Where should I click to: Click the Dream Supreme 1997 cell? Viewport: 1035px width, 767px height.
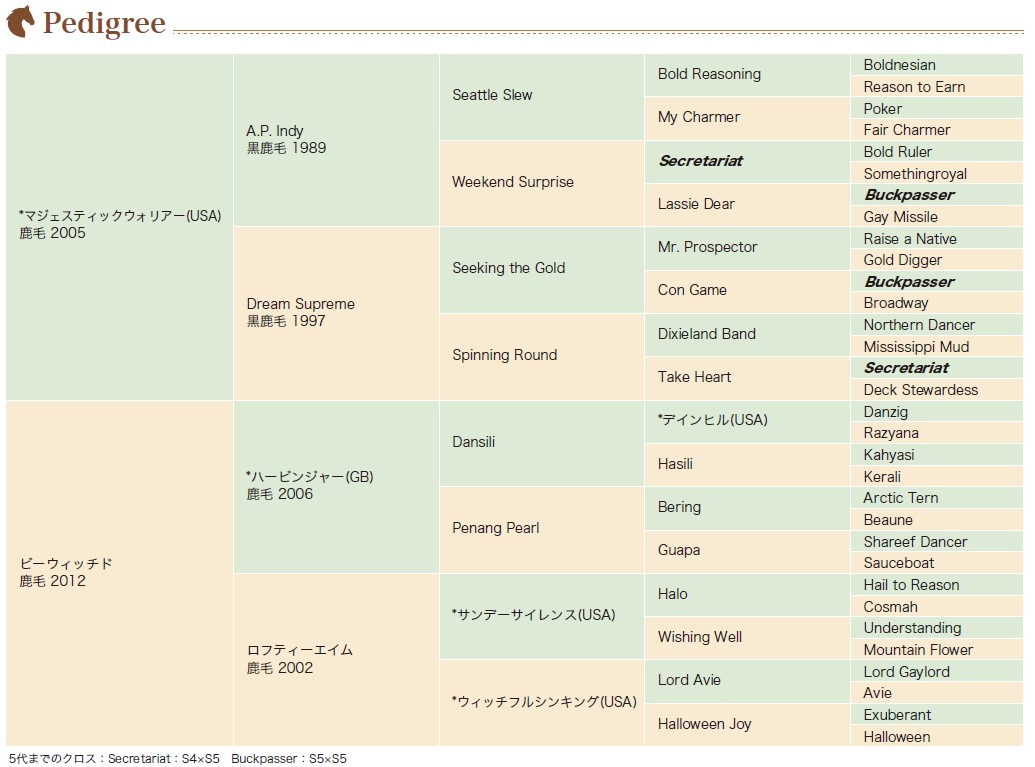pos(336,314)
